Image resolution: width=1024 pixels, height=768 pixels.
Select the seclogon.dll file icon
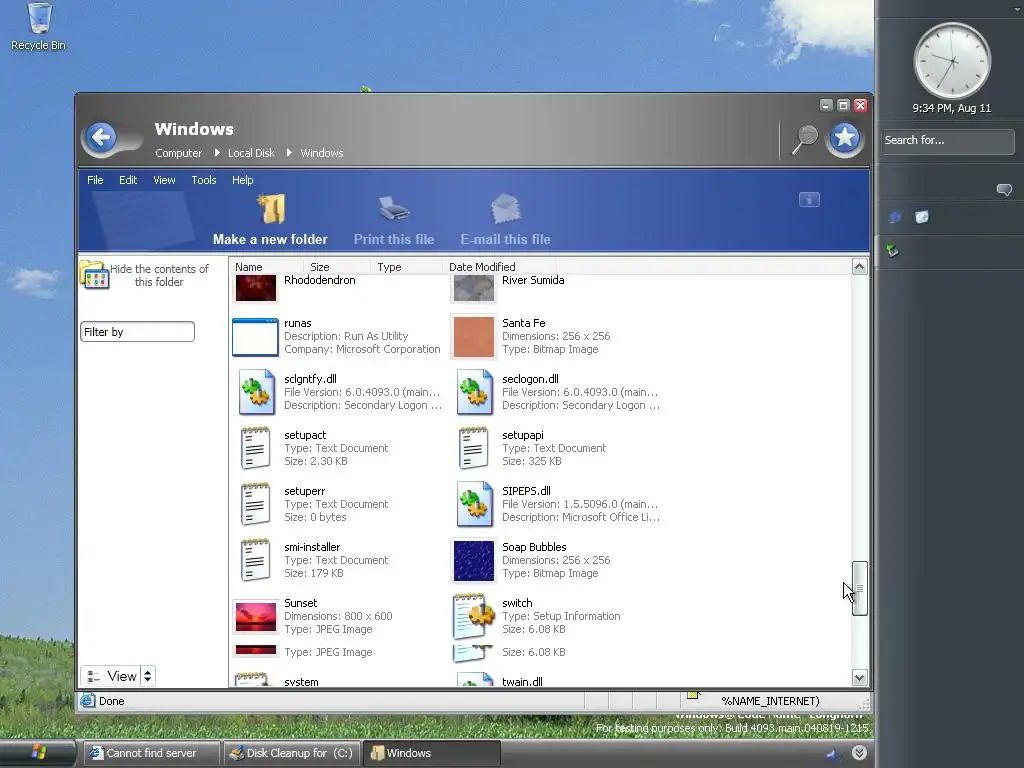click(474, 392)
